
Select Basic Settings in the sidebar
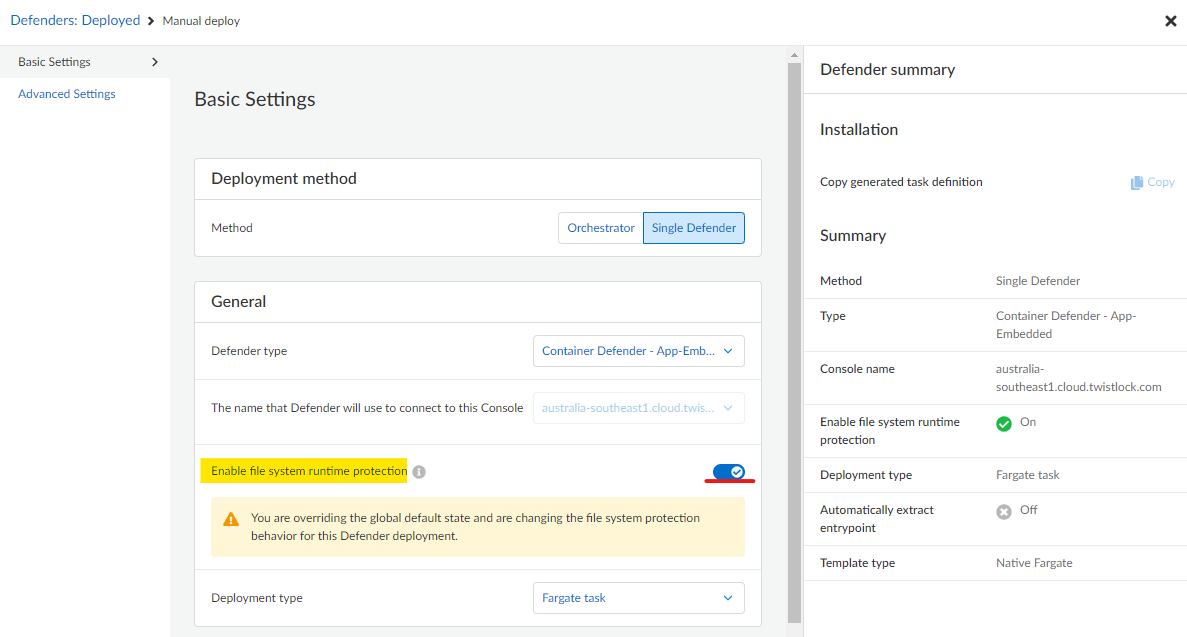click(54, 61)
